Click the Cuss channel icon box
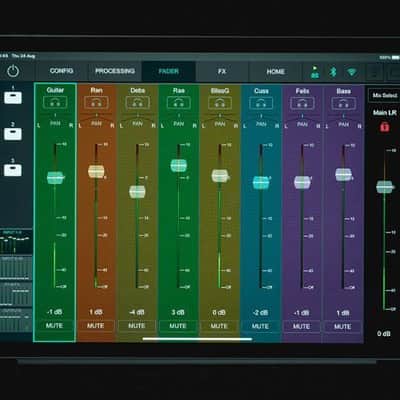This screenshot has height=400, width=400. (261, 103)
